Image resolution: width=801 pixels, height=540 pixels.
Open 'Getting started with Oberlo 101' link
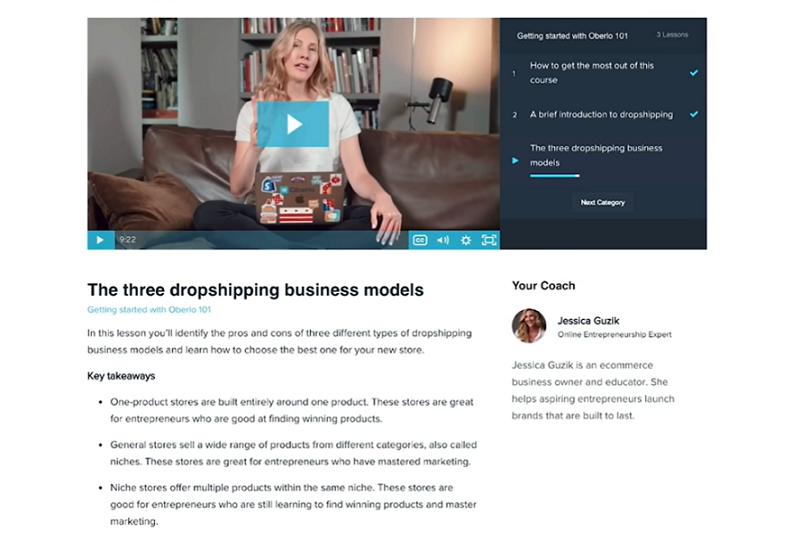(x=149, y=310)
